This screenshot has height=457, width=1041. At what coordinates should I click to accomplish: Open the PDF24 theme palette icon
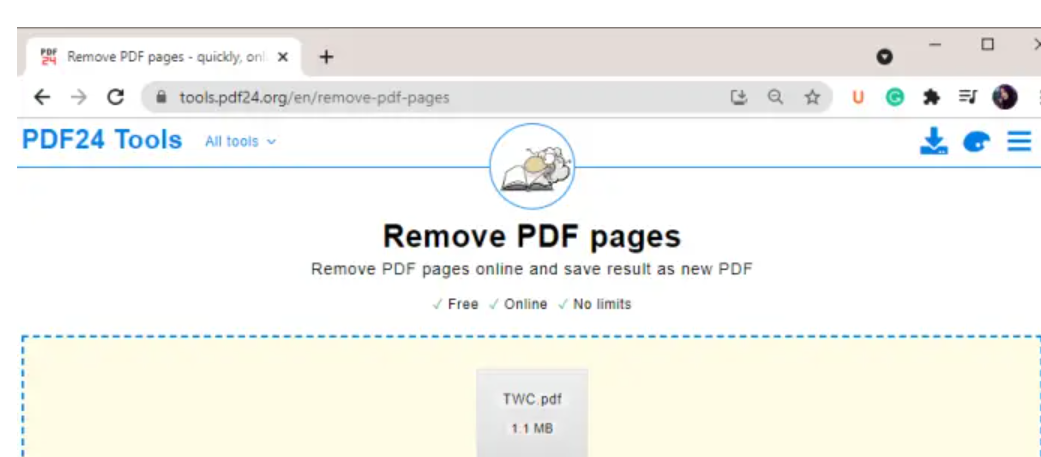[x=977, y=141]
